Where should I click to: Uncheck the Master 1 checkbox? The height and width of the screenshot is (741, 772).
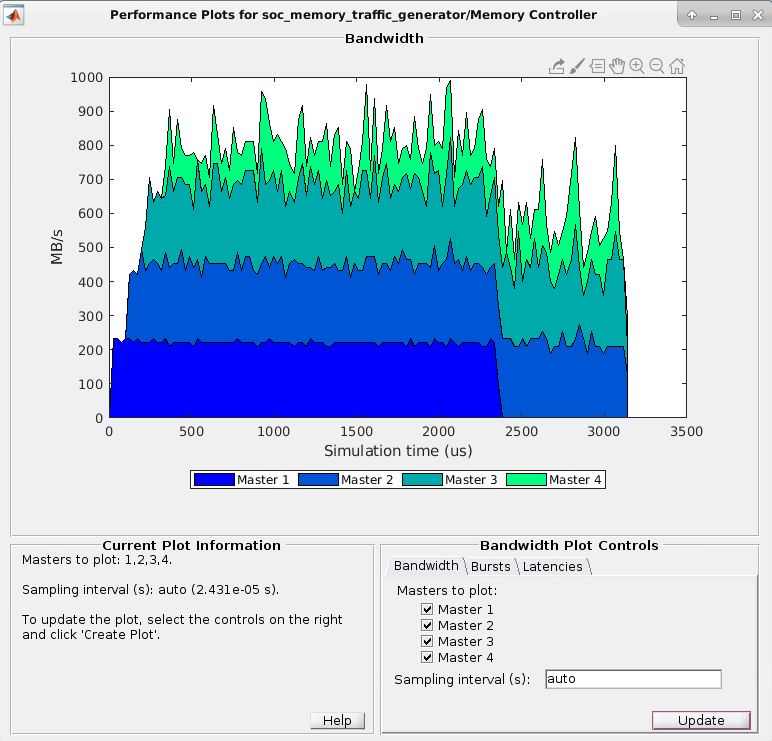tap(427, 609)
